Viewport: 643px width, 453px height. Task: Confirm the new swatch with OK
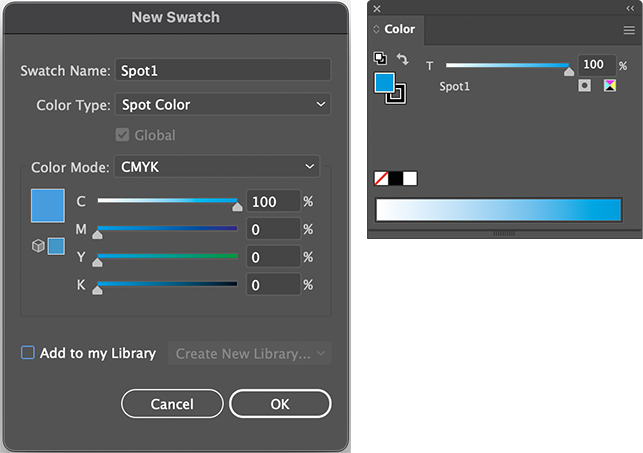tap(280, 404)
